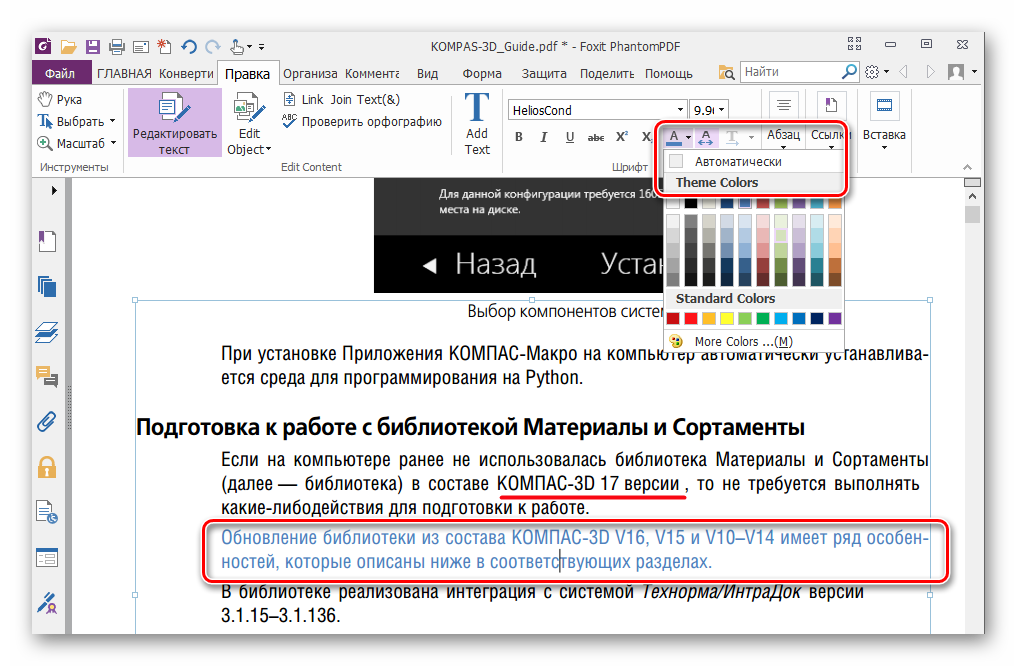1017x666 pixels.
Task: Toggle Bold formatting
Action: pos(519,137)
